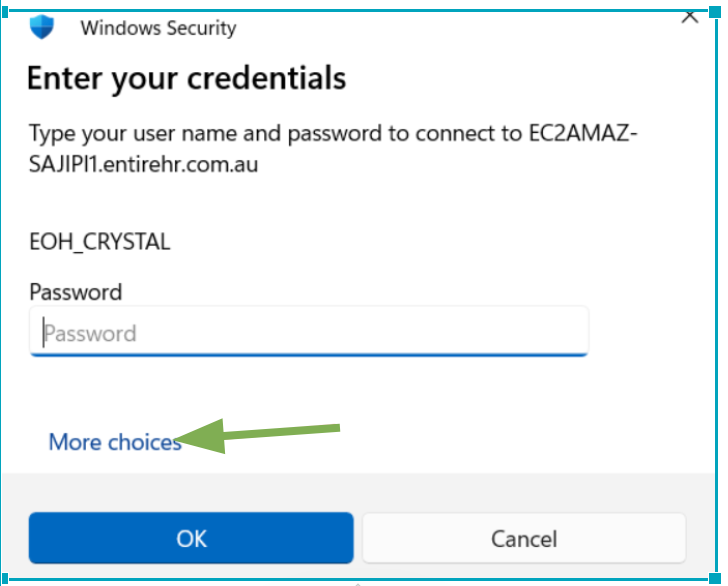Click the "Enter your credentials" heading

click(x=186, y=78)
